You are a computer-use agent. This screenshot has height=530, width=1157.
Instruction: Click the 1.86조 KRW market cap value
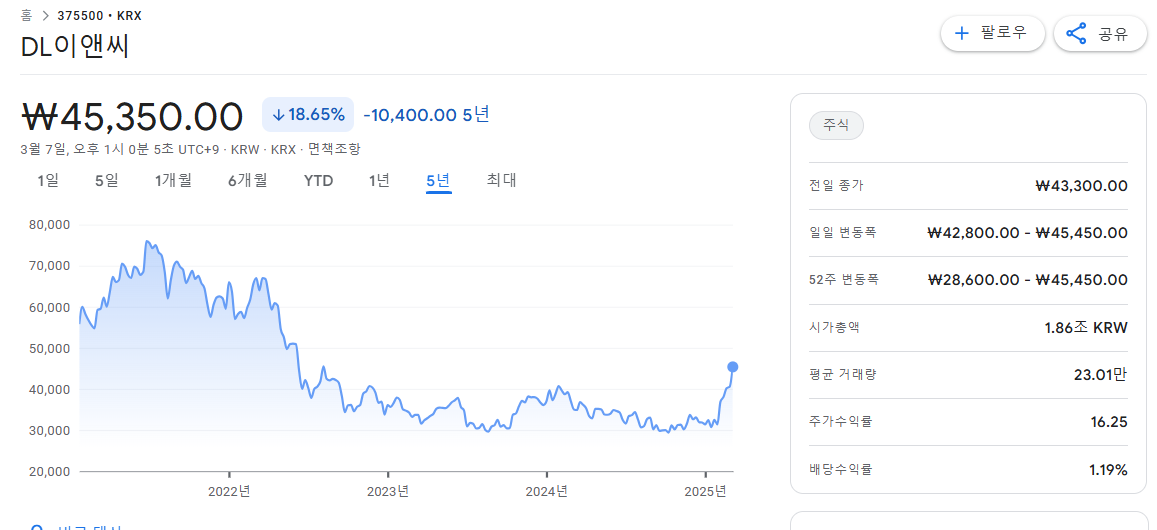pyautogui.click(x=1086, y=327)
